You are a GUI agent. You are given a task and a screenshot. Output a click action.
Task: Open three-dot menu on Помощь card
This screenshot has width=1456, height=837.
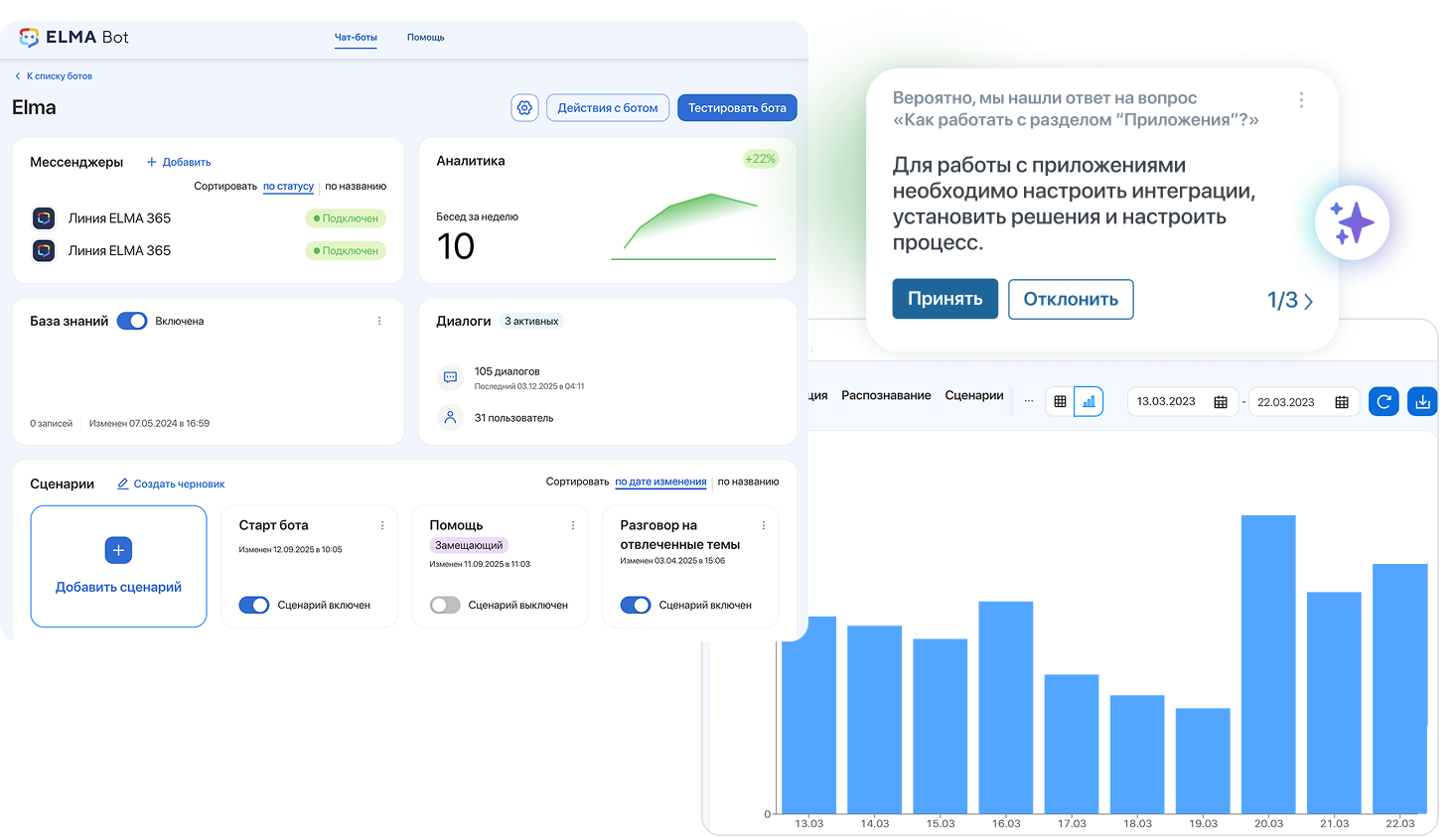(x=573, y=525)
